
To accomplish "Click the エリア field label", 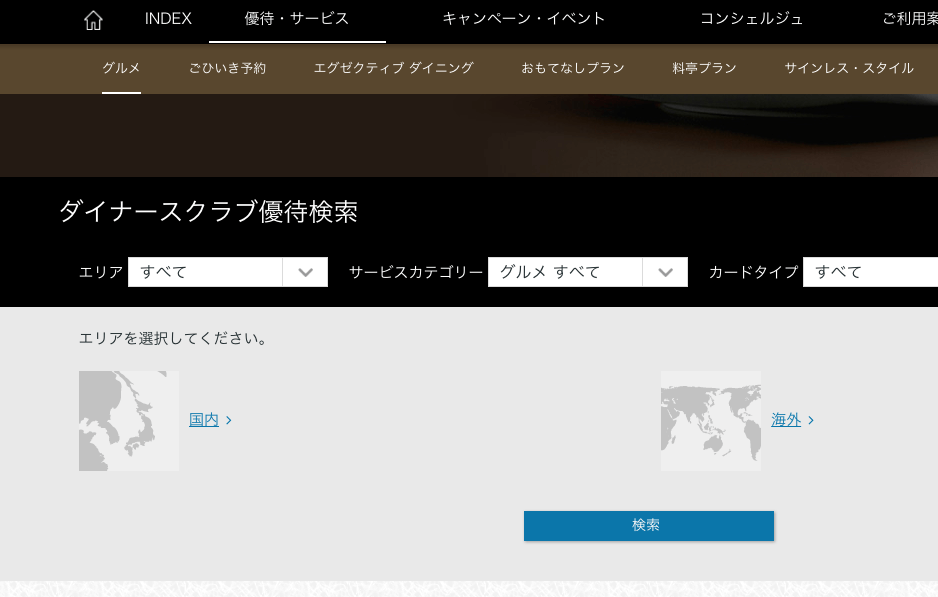I will click(x=101, y=272).
